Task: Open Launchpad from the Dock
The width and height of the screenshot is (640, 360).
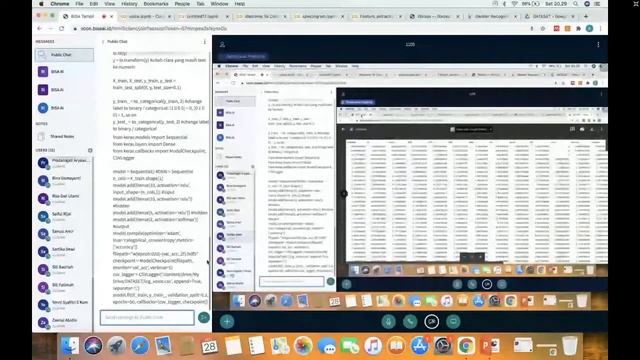Action: pos(117,346)
